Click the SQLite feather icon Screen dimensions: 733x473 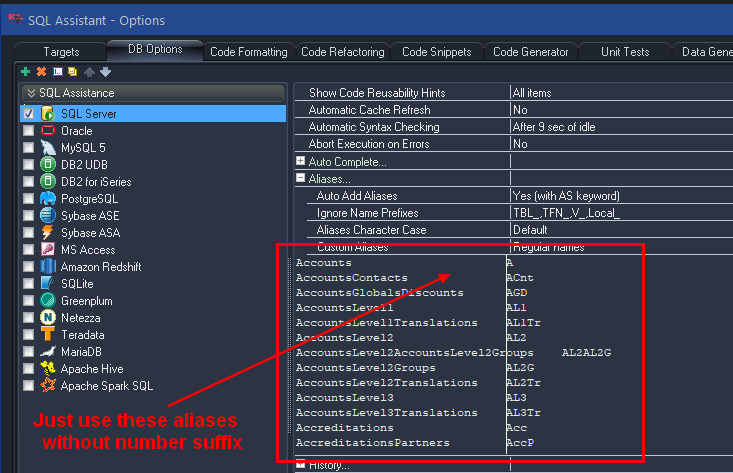(x=48, y=283)
